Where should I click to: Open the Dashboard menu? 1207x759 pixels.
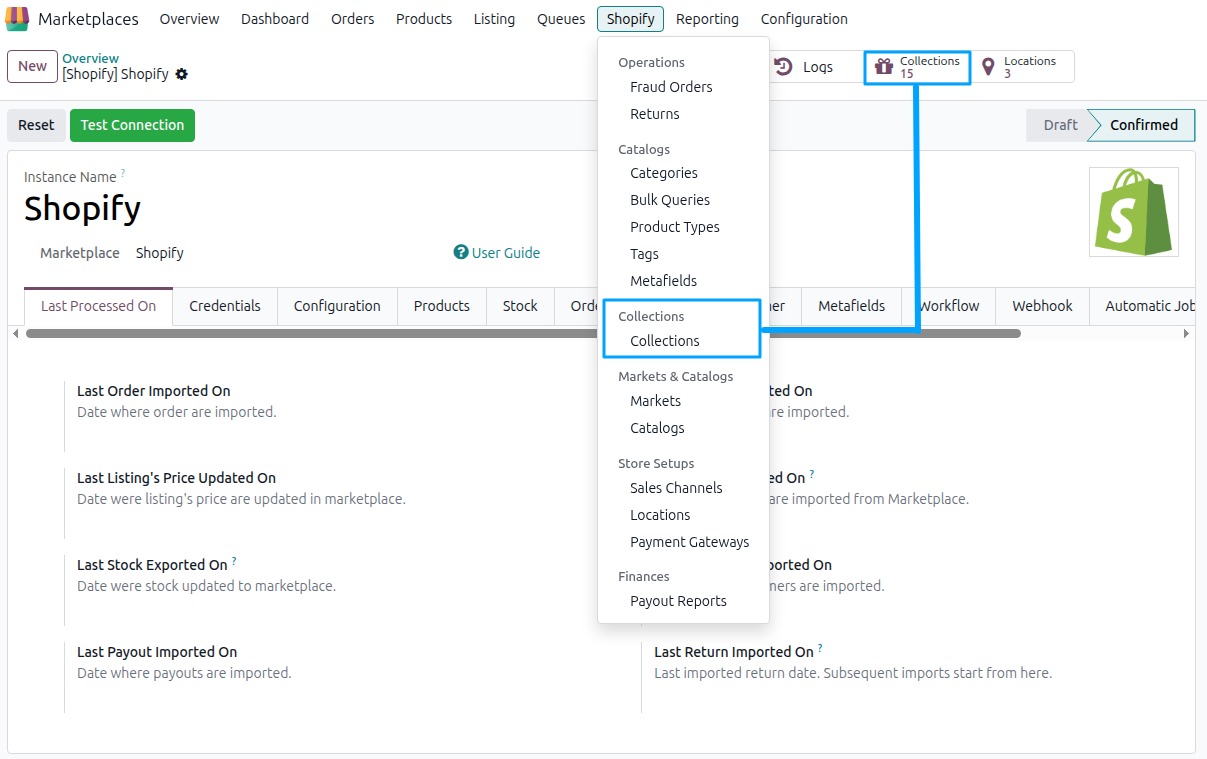click(275, 19)
